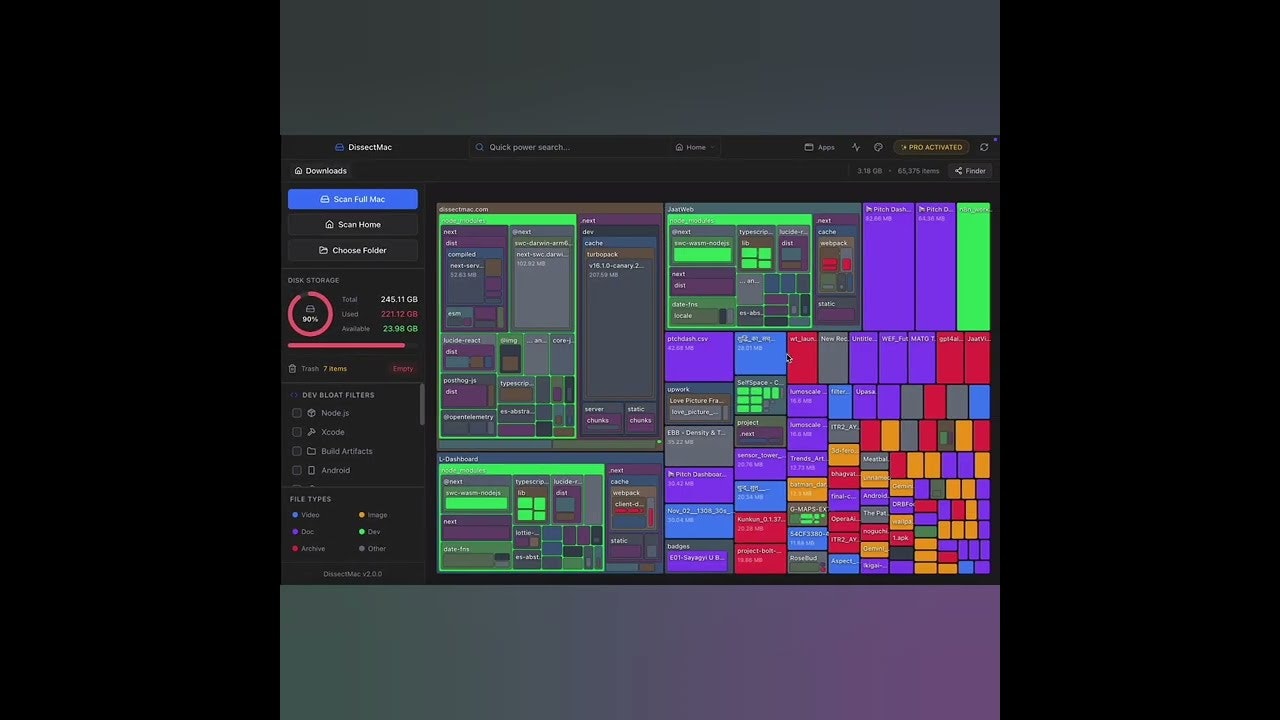This screenshot has width=1280, height=720.
Task: Check the Build Artifacts filter checkbox
Action: point(296,451)
